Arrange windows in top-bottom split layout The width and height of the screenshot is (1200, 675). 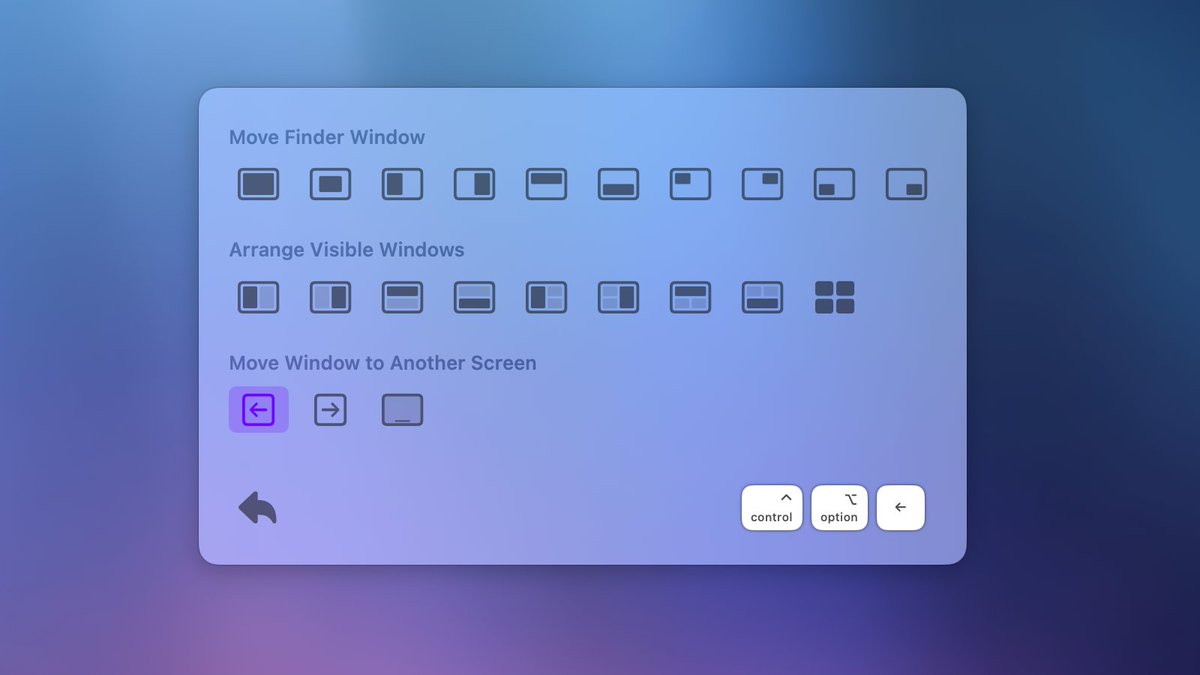[402, 297]
